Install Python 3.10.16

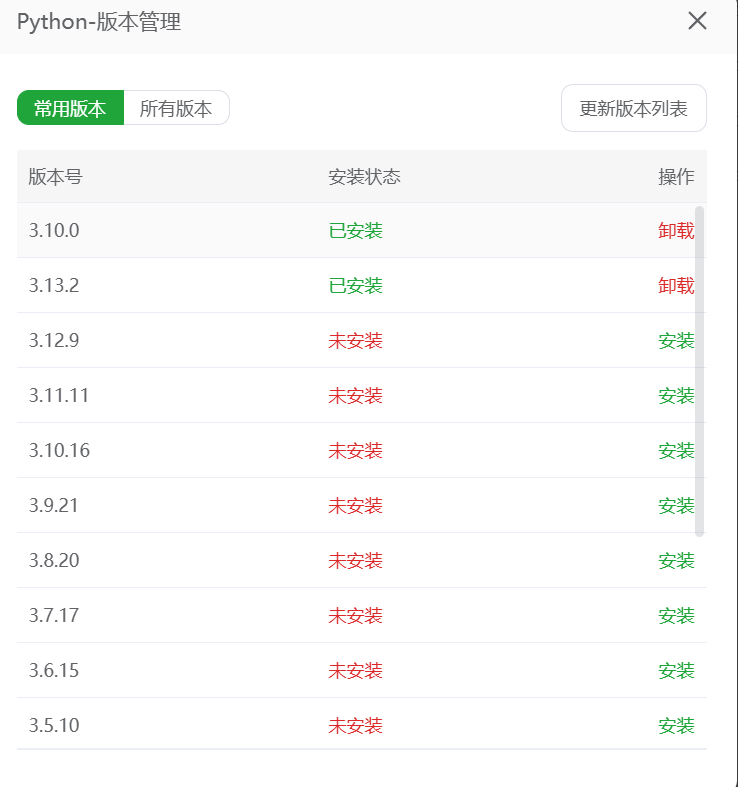point(676,451)
